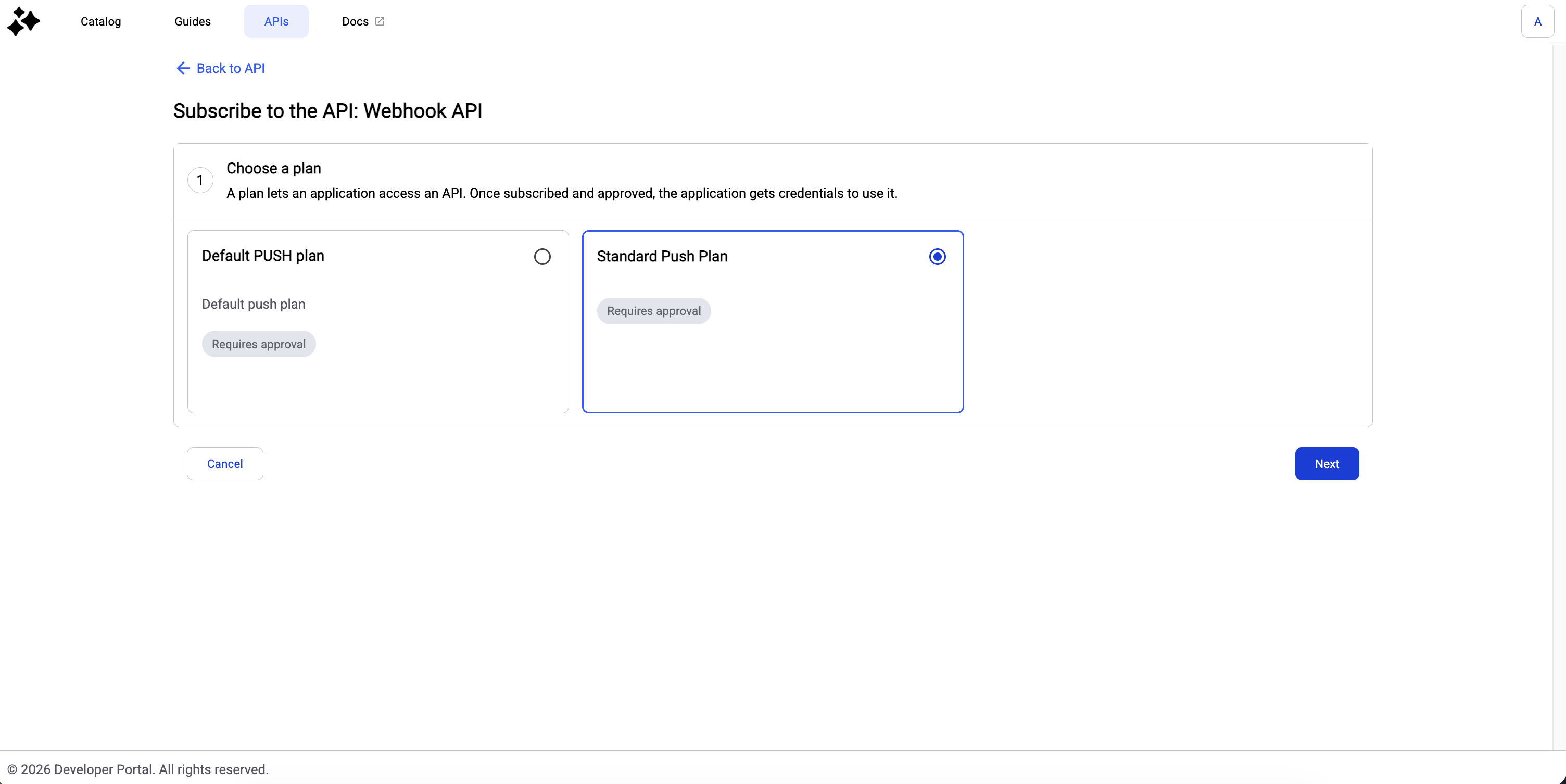Click the "Choose a plan" step heading
The height and width of the screenshot is (784, 1566).
click(x=273, y=168)
